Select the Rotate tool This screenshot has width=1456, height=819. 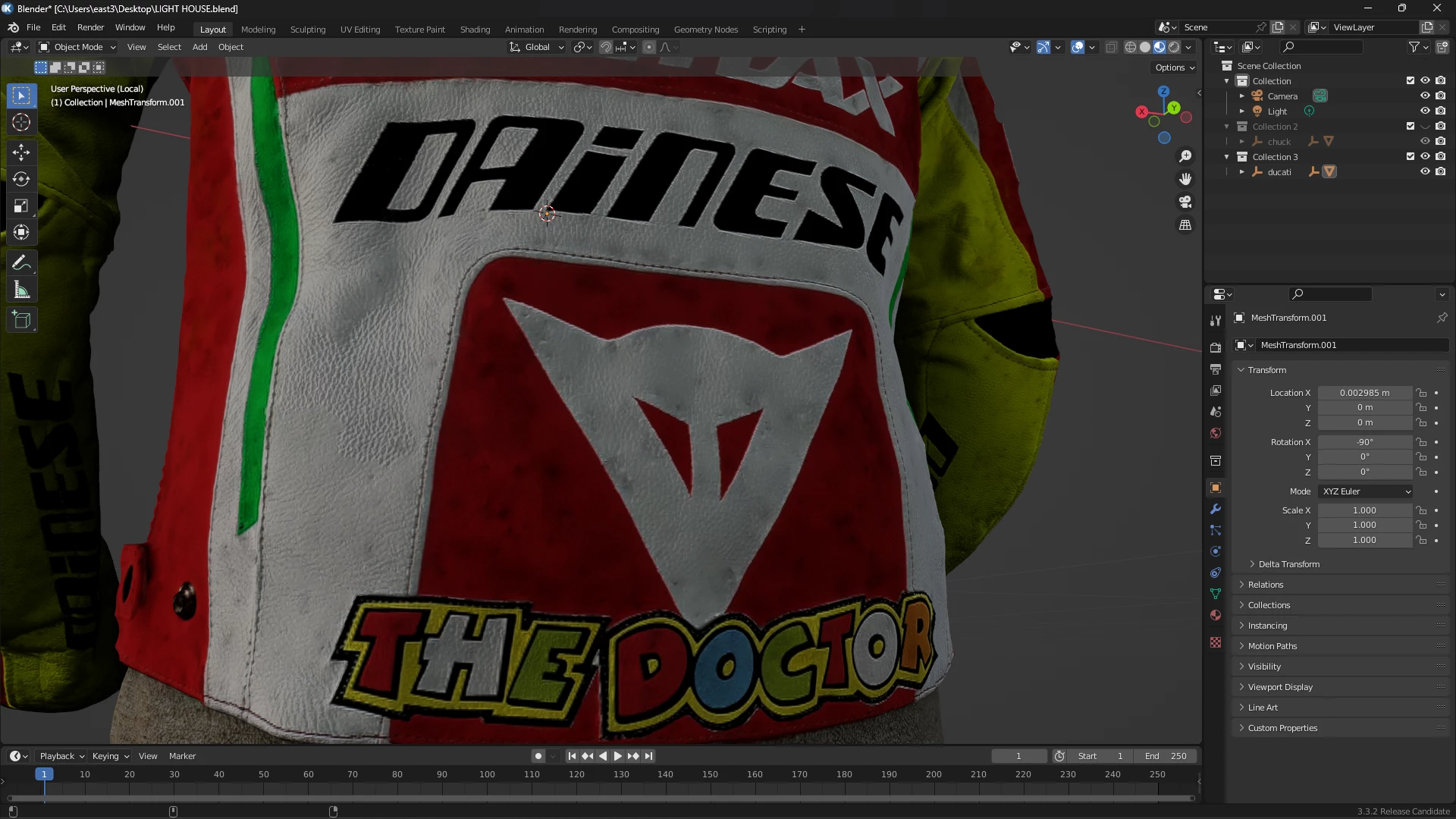click(x=21, y=180)
